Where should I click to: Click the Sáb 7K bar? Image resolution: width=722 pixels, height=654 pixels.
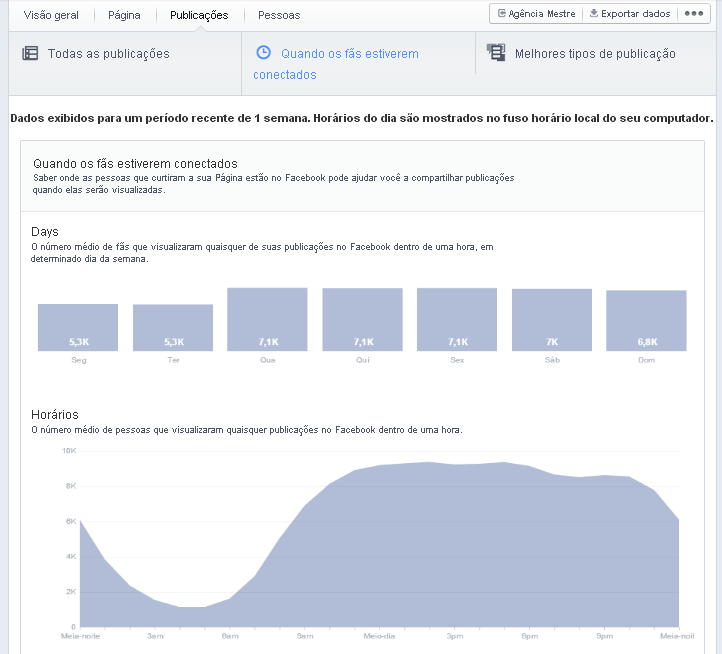(551, 320)
